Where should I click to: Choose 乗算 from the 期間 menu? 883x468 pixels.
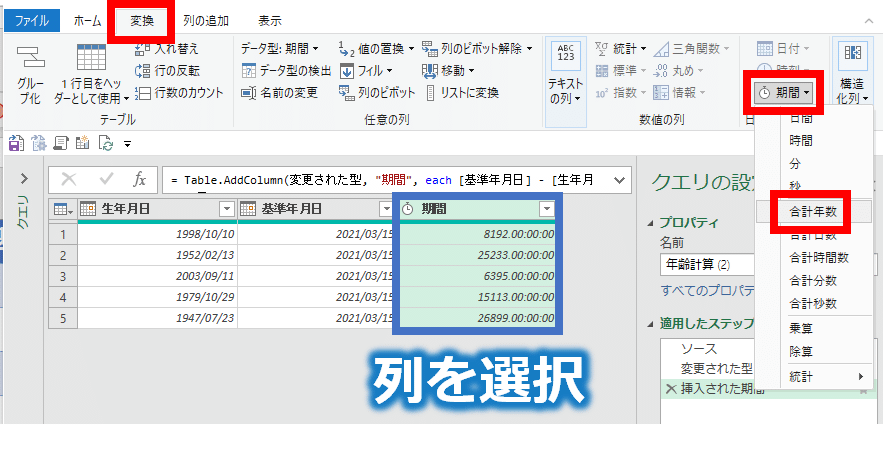pos(801,328)
